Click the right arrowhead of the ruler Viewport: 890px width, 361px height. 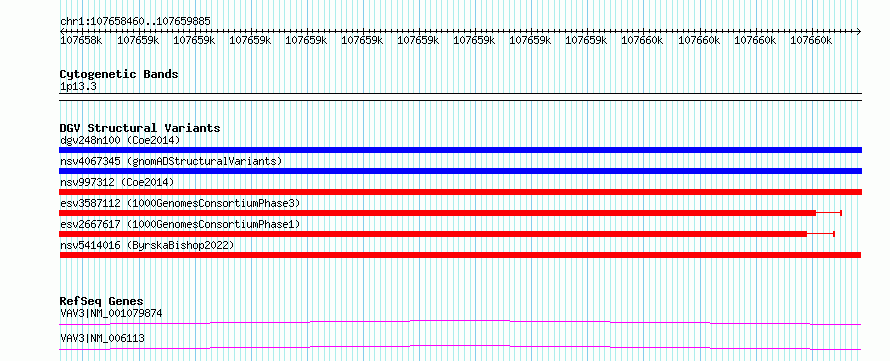click(859, 31)
